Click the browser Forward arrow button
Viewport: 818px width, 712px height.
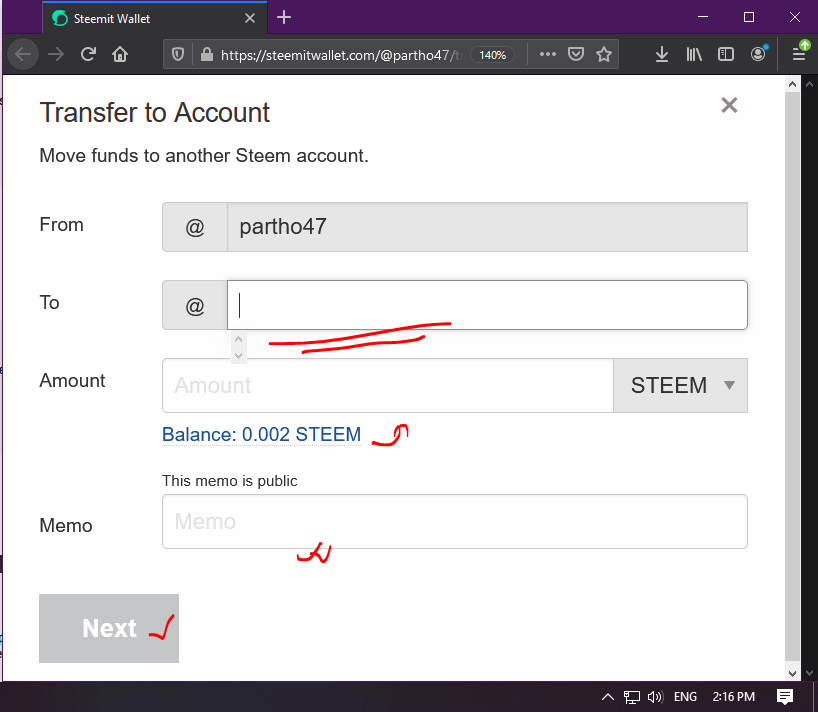coord(56,54)
